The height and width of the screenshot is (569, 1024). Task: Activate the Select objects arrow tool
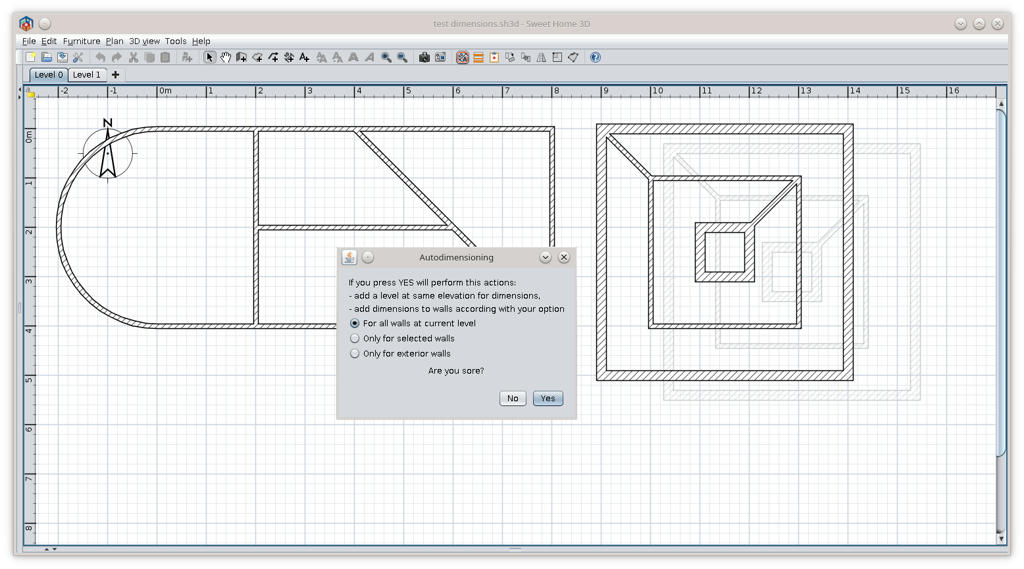pos(209,58)
